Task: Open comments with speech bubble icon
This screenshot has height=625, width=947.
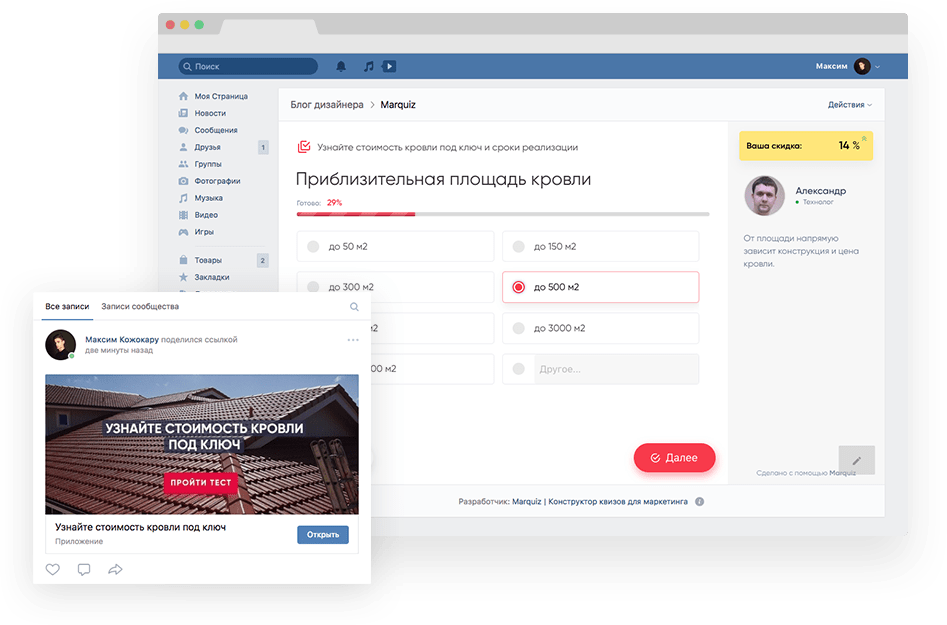Action: tap(84, 569)
